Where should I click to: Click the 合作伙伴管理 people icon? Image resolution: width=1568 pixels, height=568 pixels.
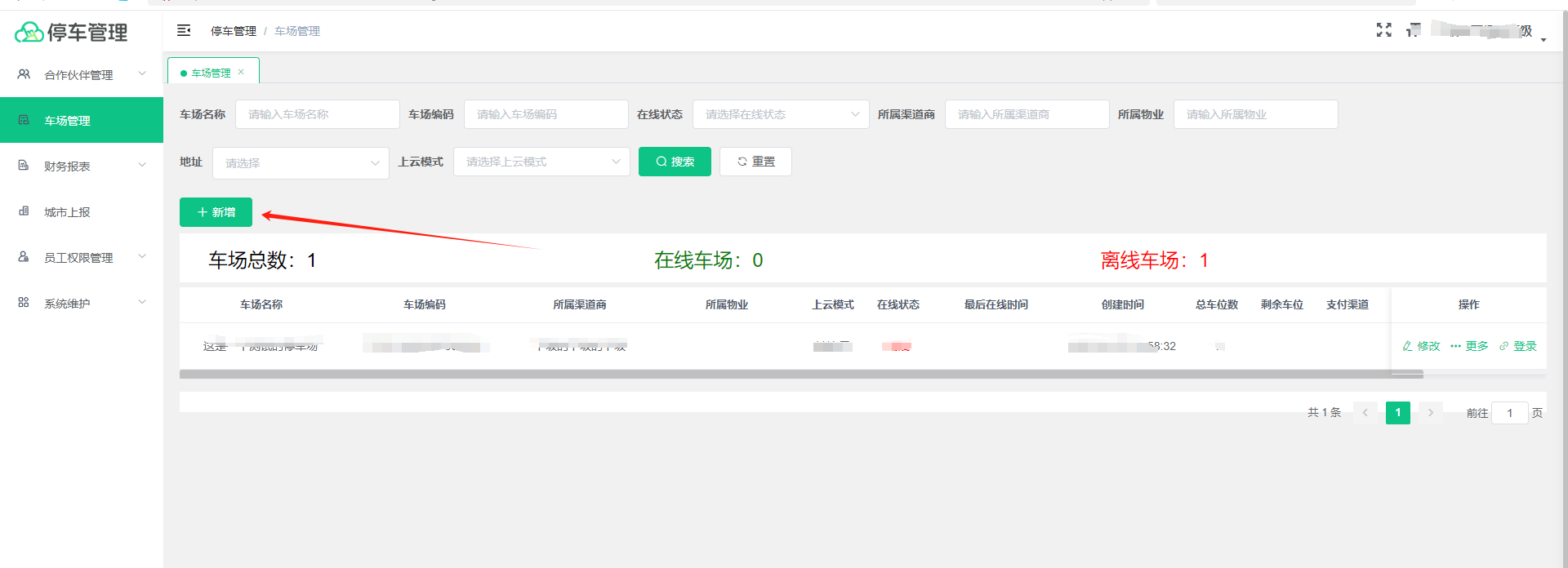(x=24, y=74)
